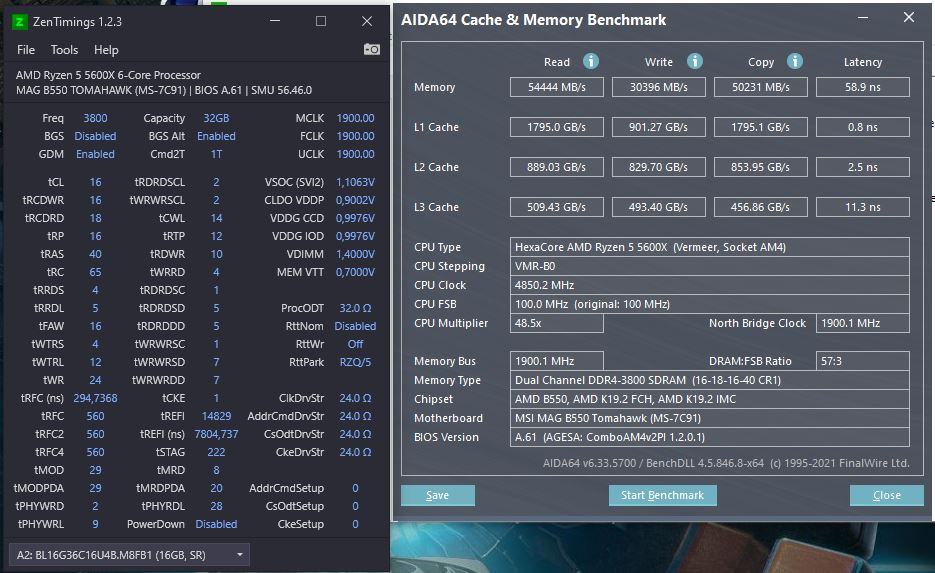
Task: Click the ZenTimings screenshot camera icon
Action: pos(371,49)
